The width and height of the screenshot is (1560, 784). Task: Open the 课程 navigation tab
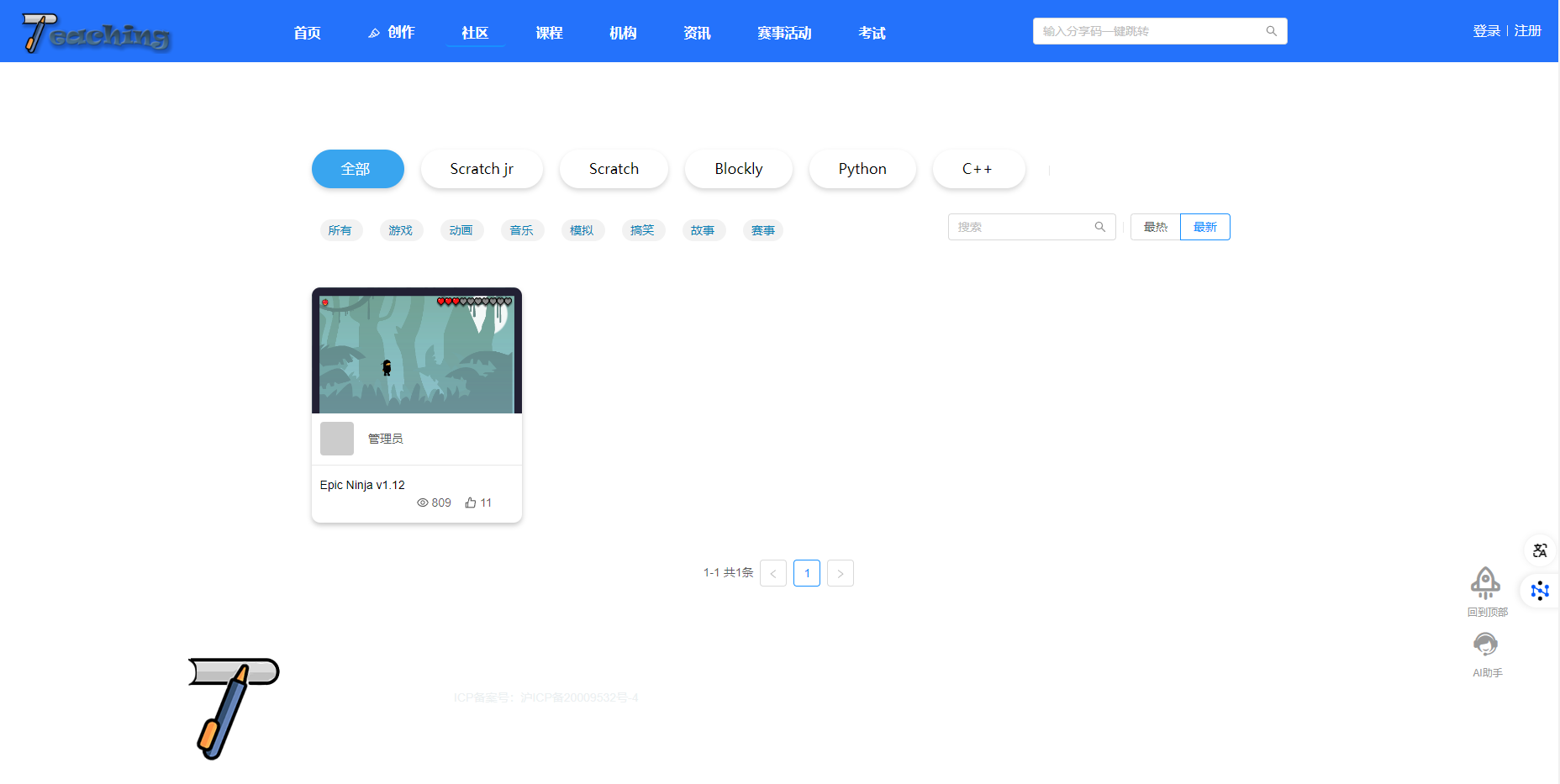(x=549, y=33)
